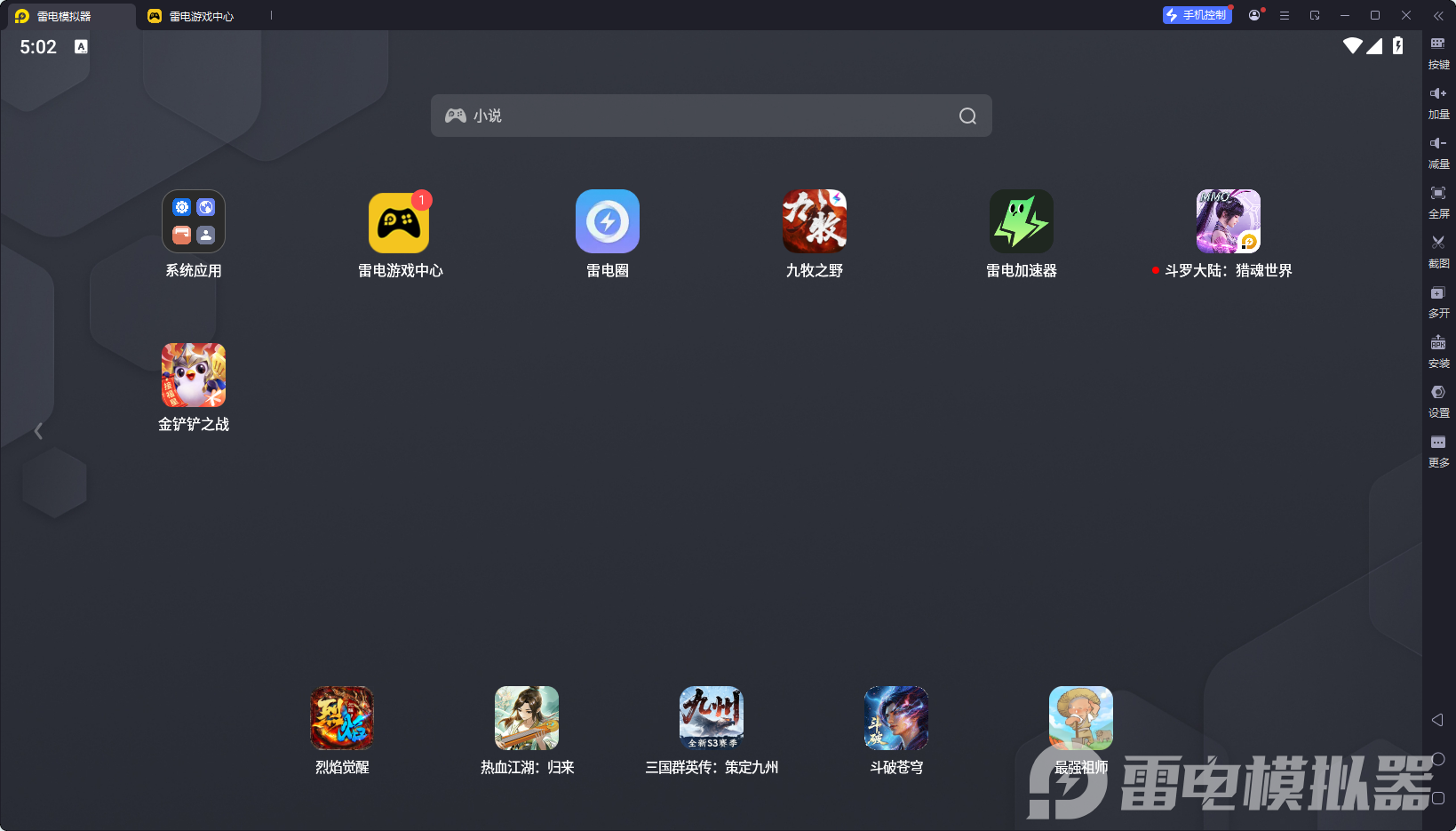
Task: Open the 金铲铲之战 game
Action: [194, 375]
